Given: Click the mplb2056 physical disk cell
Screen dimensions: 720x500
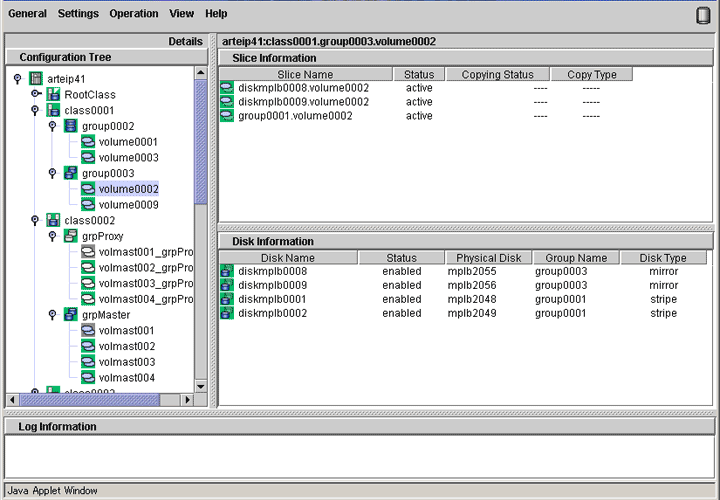Looking at the screenshot, I should 472,285.
